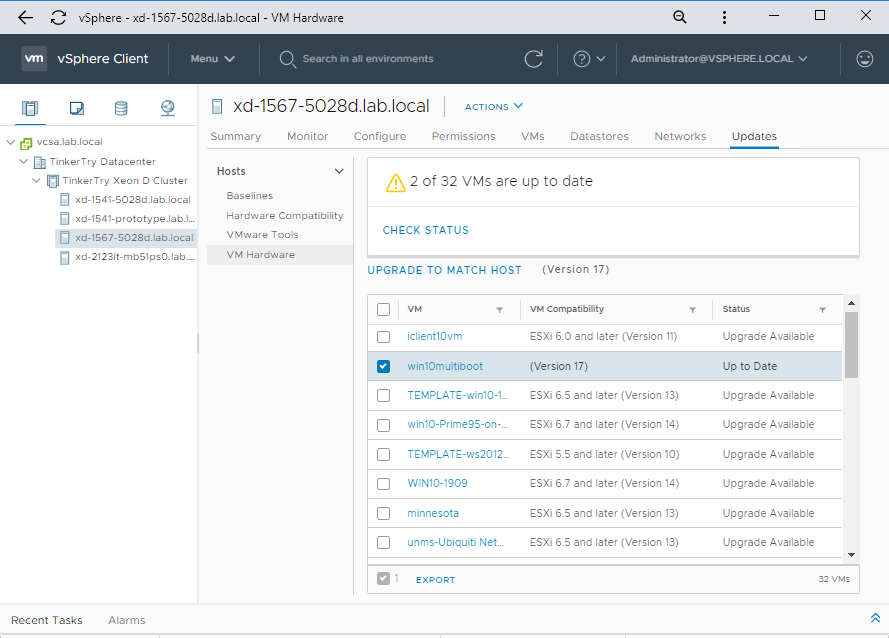
Task: Open the Administrator@VSPHERE.LOCAL user menu
Action: tap(719, 58)
